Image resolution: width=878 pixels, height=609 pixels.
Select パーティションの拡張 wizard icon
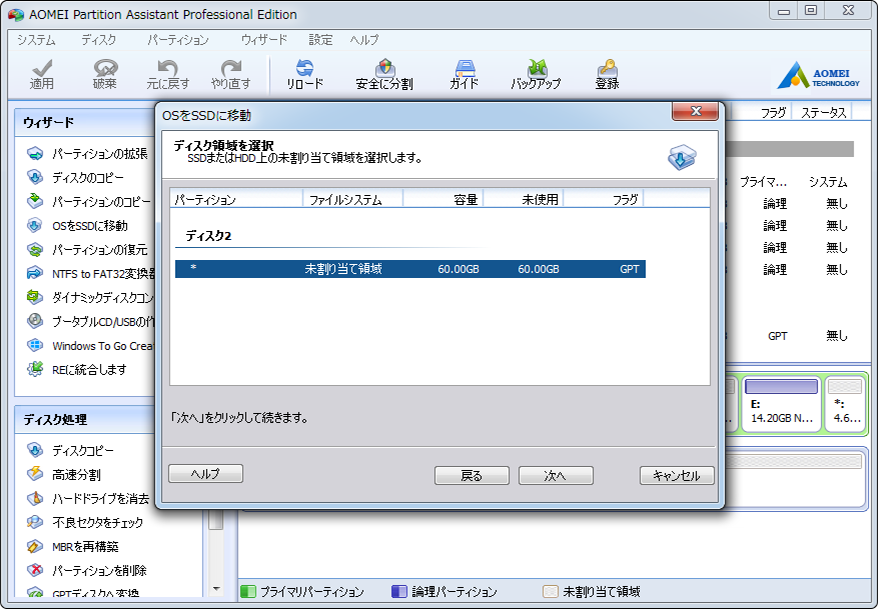click(35, 153)
